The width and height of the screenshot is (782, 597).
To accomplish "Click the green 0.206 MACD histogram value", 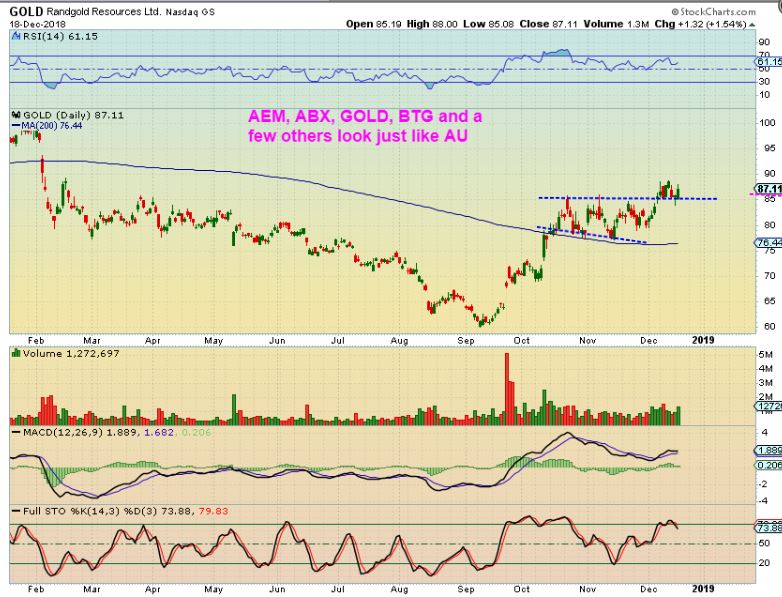I will tap(196, 432).
